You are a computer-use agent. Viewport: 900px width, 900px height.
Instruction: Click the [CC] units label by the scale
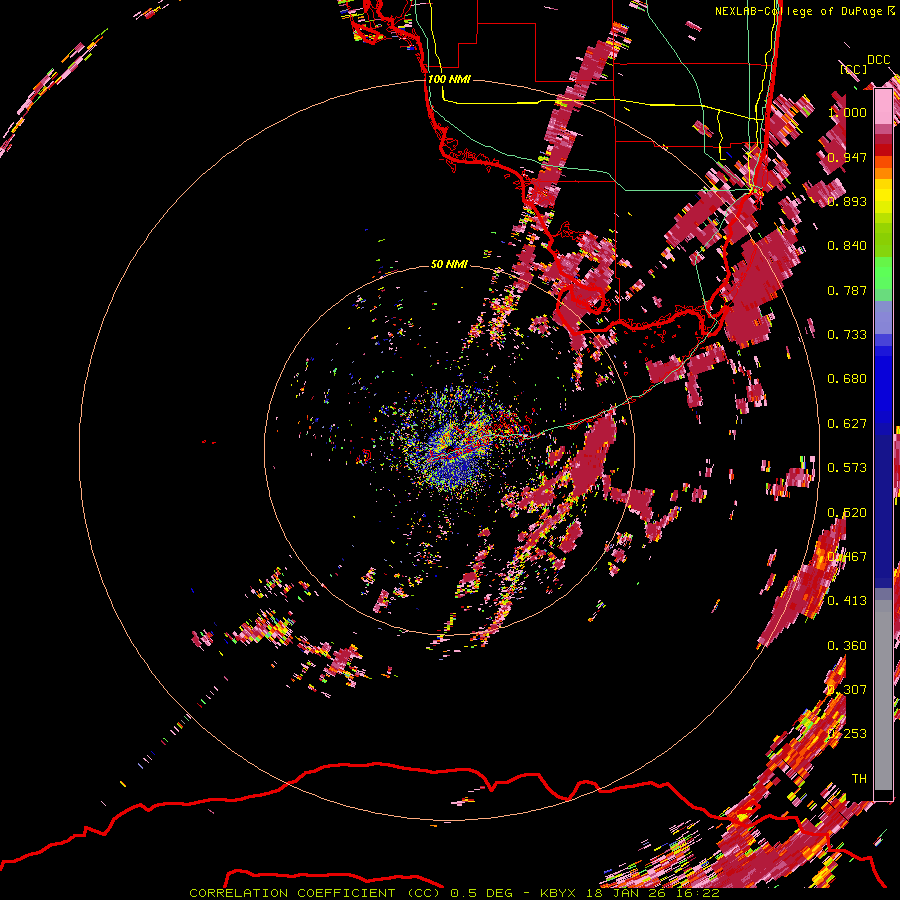(x=853, y=69)
